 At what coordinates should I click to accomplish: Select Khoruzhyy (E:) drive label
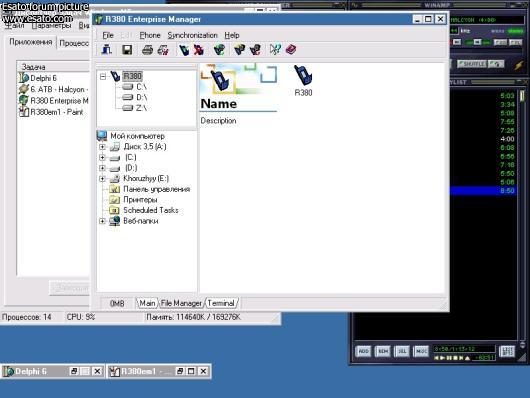(x=146, y=178)
